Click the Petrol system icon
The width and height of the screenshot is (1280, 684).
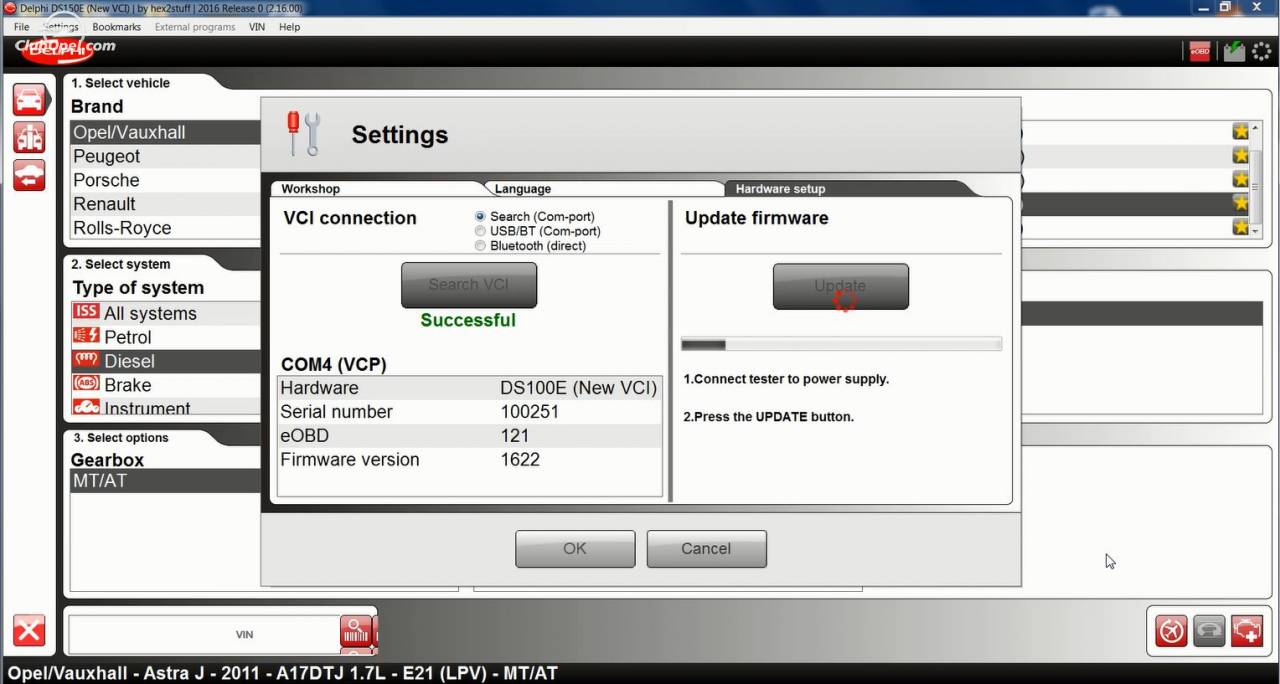86,336
